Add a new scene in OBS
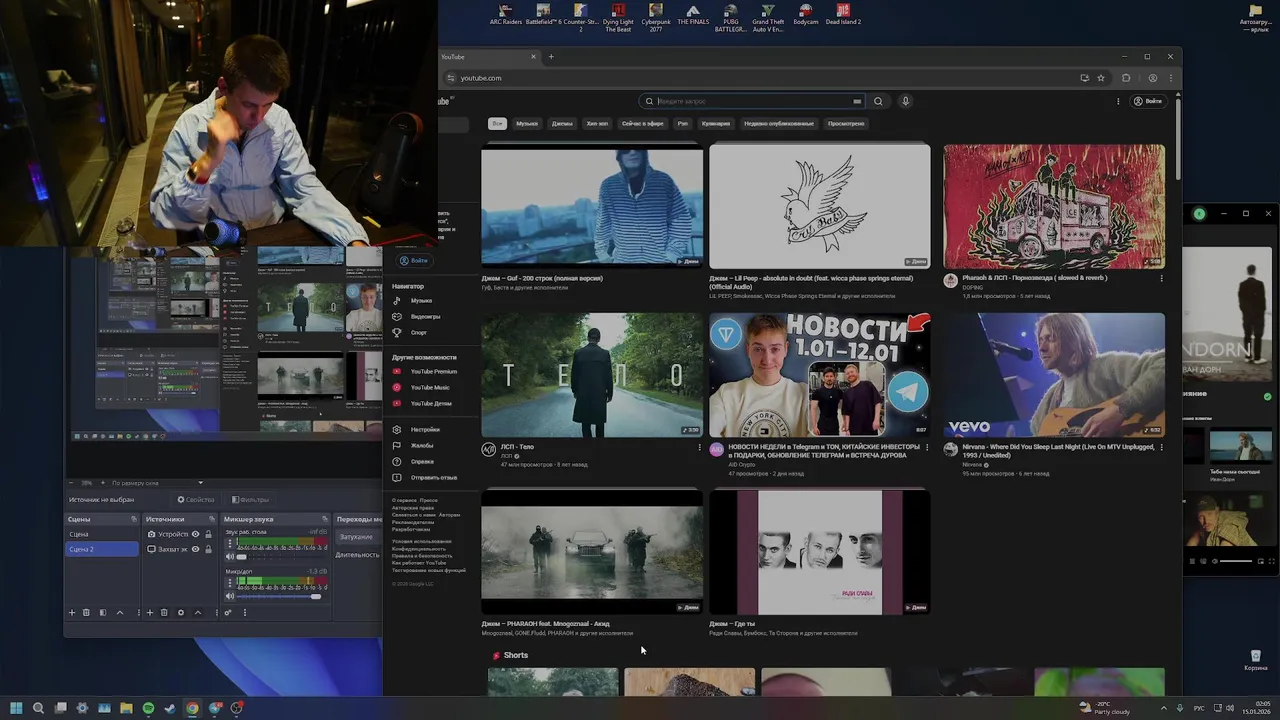The height and width of the screenshot is (720, 1280). 72,613
